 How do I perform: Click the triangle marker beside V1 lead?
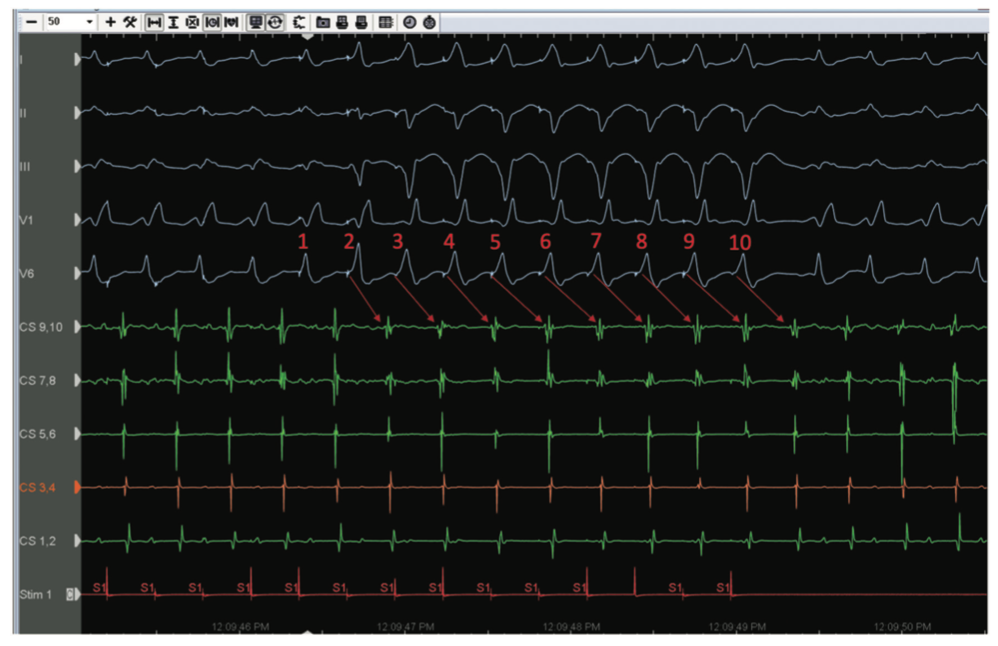point(78,219)
